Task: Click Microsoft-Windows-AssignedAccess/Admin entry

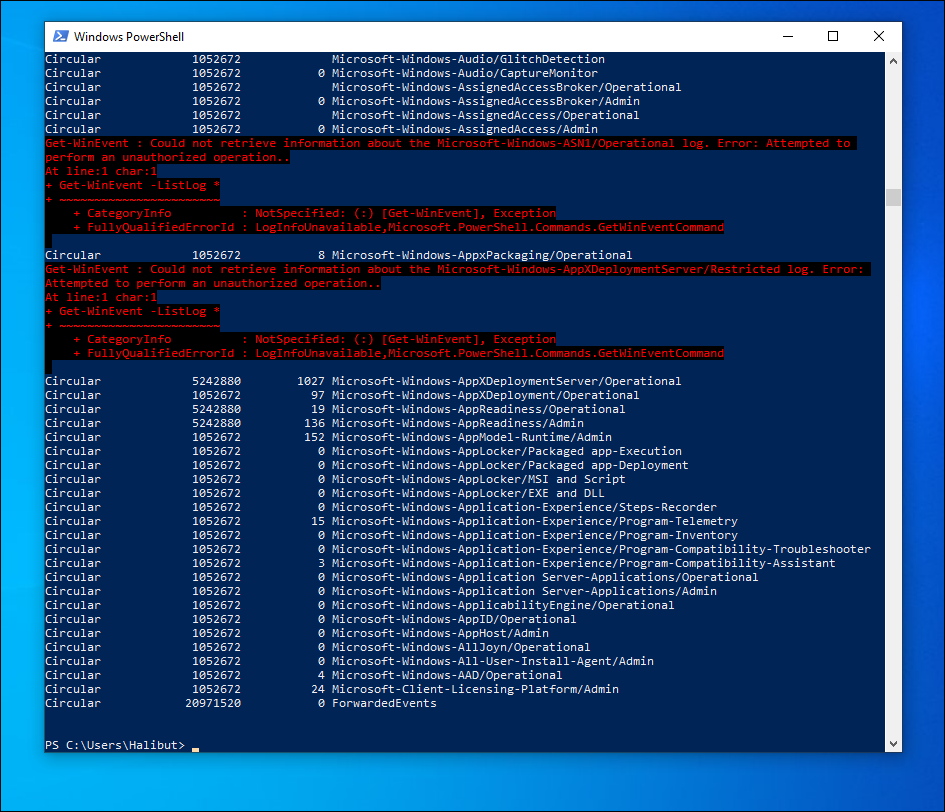Action: click(465, 129)
